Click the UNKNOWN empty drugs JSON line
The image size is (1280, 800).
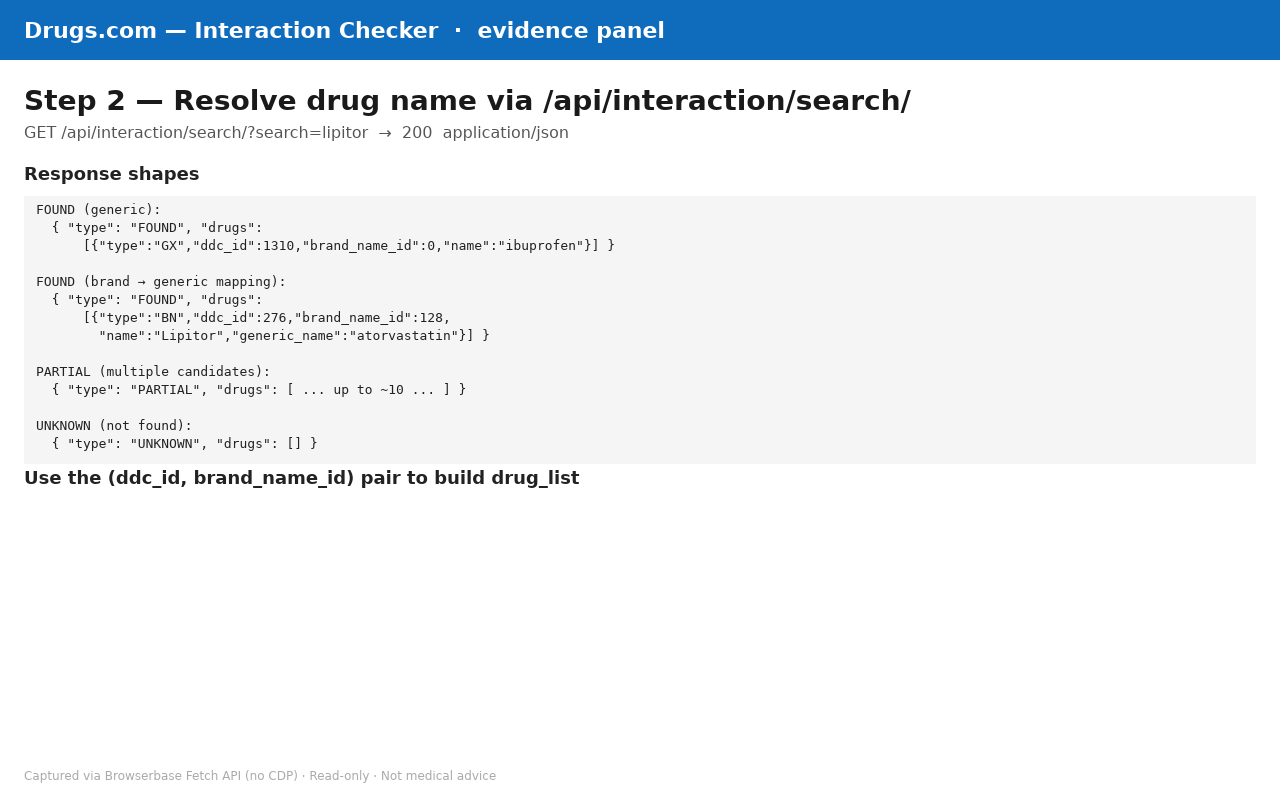(185, 444)
